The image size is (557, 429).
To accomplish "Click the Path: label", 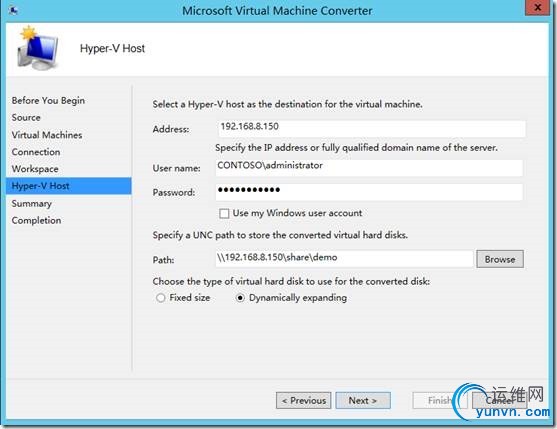I will (163, 260).
